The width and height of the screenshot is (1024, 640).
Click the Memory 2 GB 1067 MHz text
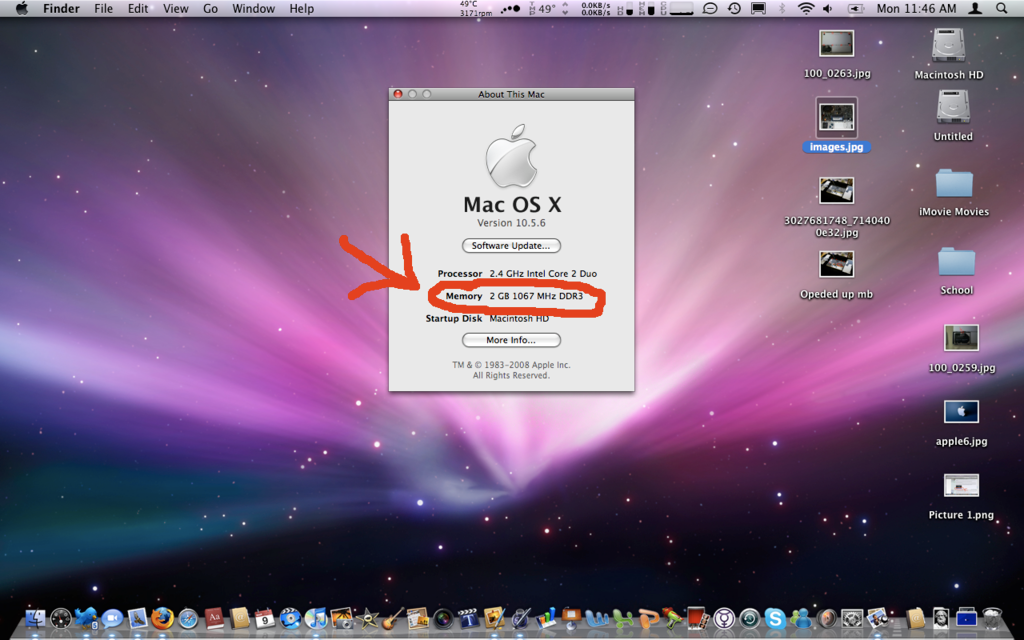click(x=514, y=296)
